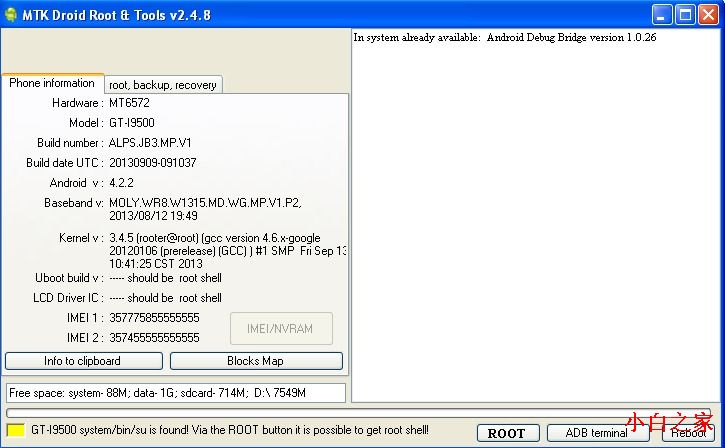This screenshot has height=448, width=725.
Task: Select Kernel version text 3.4.5 (rooter@root)
Action: click(x=155, y=238)
